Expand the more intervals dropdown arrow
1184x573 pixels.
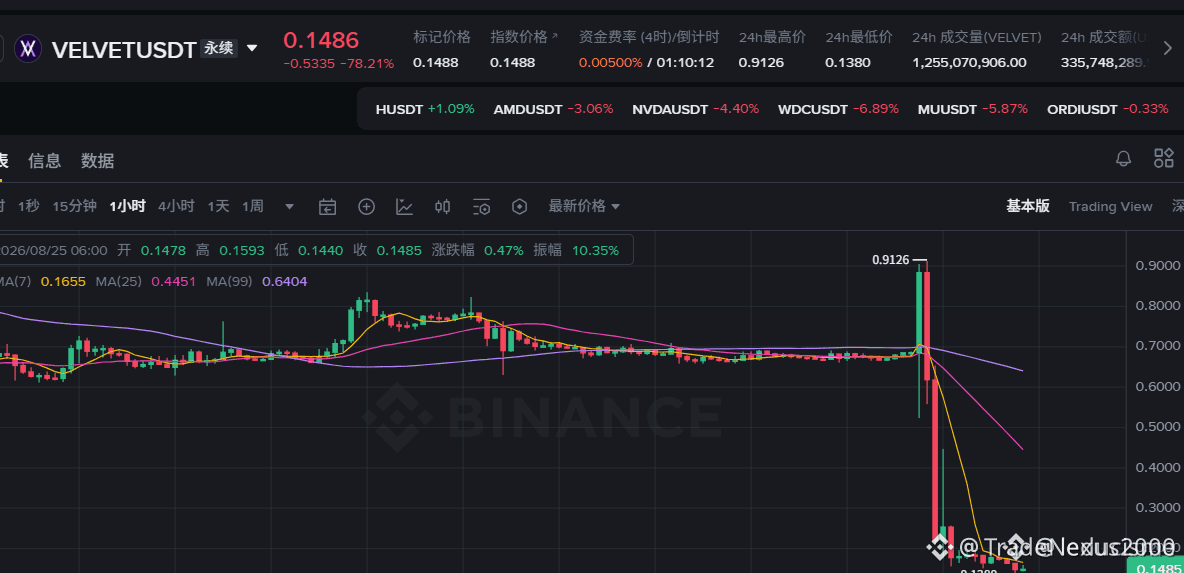point(289,206)
